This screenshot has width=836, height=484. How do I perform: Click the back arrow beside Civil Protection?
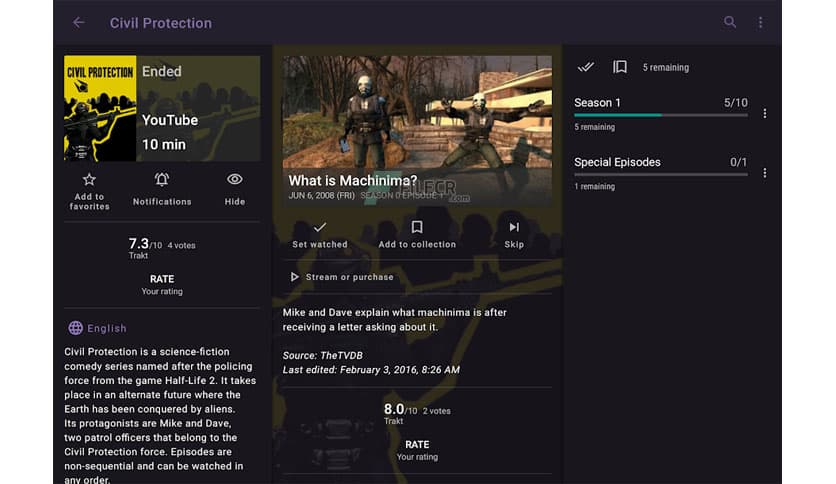[79, 22]
